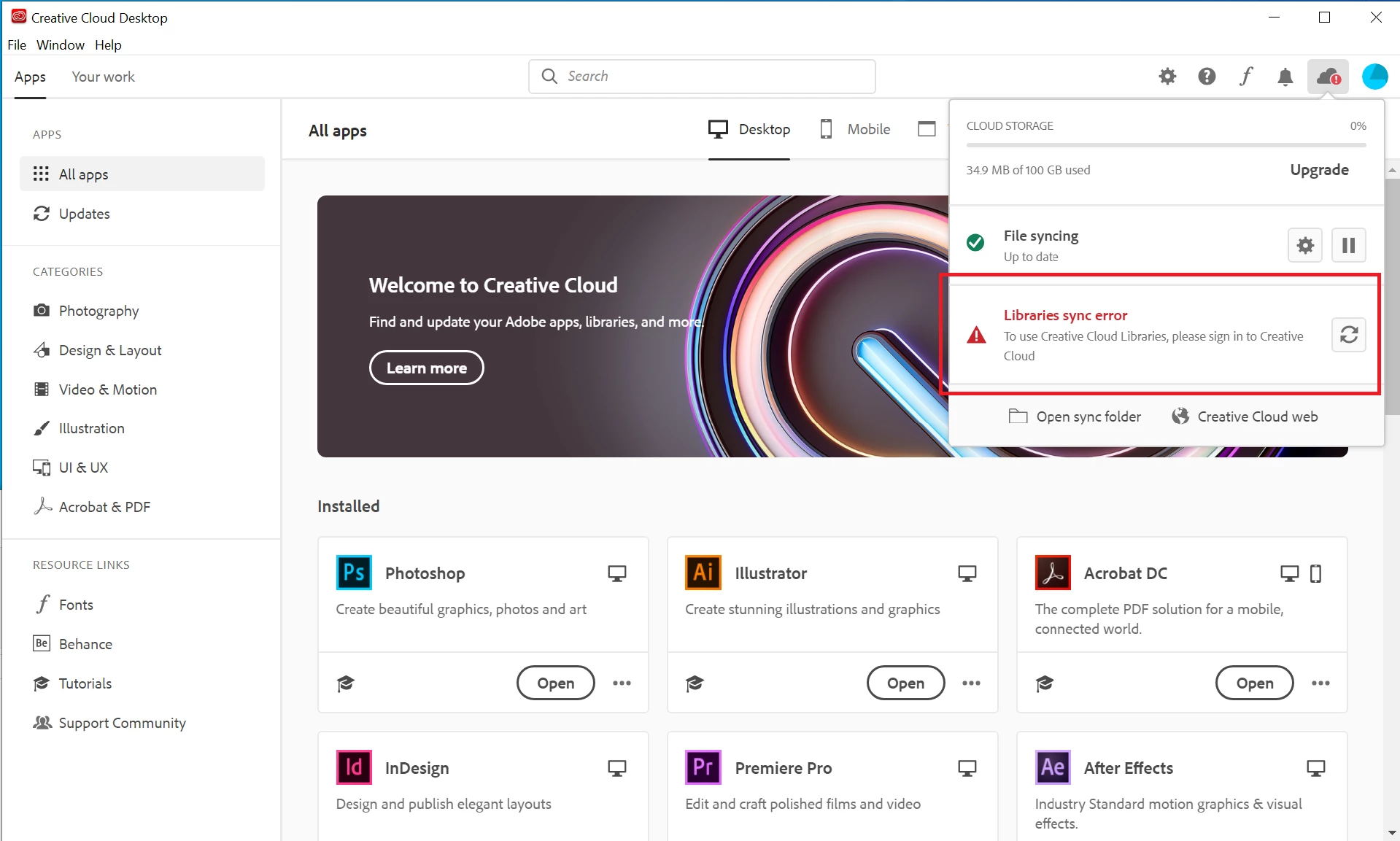Select the Mobile platform tab
The height and width of the screenshot is (841, 1400).
[x=855, y=129]
